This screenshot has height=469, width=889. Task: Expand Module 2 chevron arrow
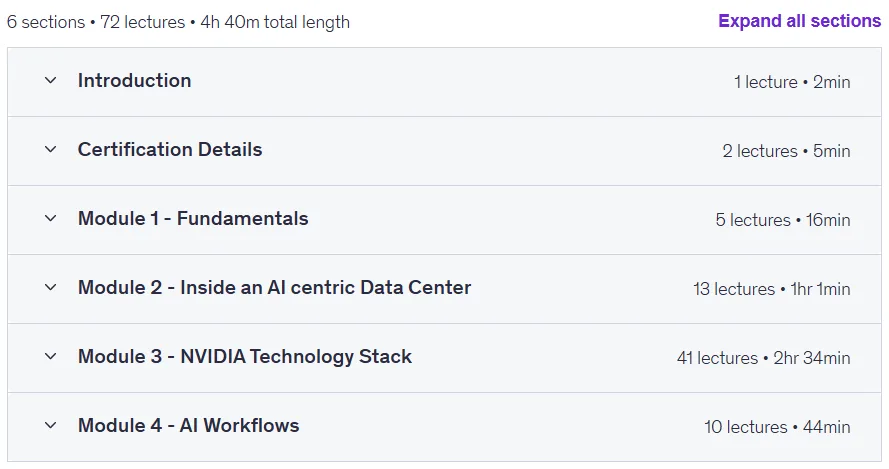click(50, 288)
